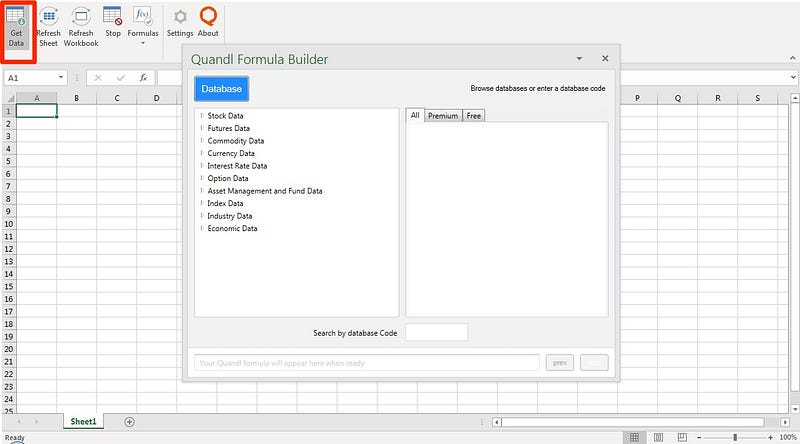This screenshot has width=800, height=444.
Task: Select column S header
Action: (x=758, y=98)
